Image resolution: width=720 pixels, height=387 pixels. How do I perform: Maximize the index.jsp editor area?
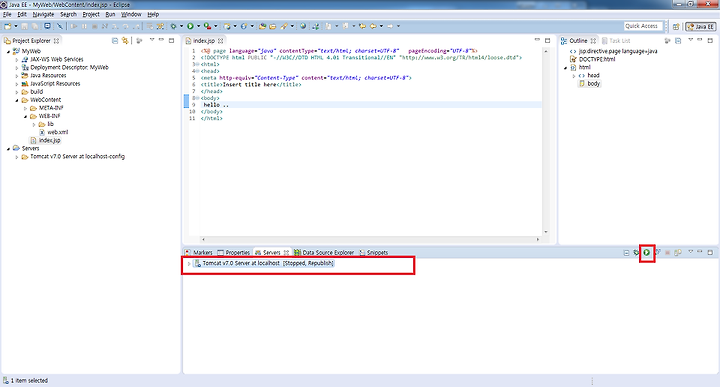(x=547, y=40)
